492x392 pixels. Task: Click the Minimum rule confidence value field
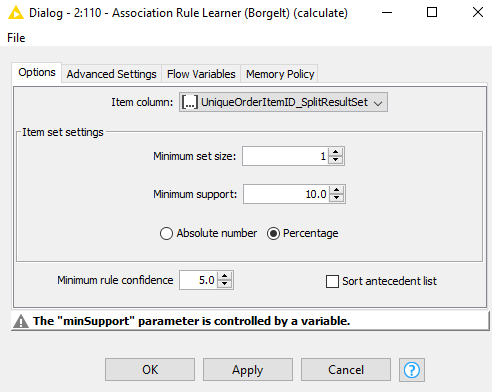199,280
